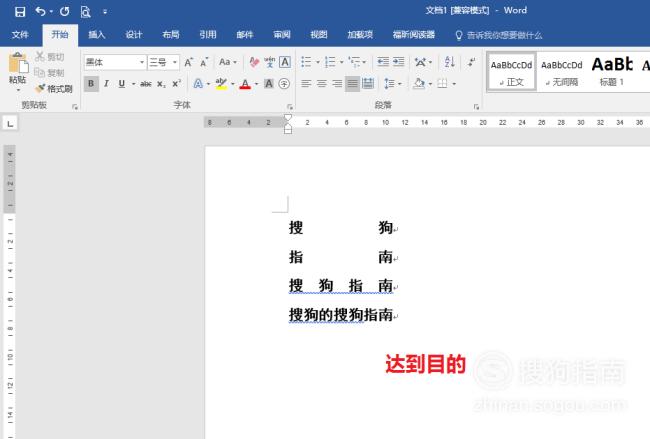Open the quick access toolbar customization arrow
The image size is (650, 439).
(105, 12)
